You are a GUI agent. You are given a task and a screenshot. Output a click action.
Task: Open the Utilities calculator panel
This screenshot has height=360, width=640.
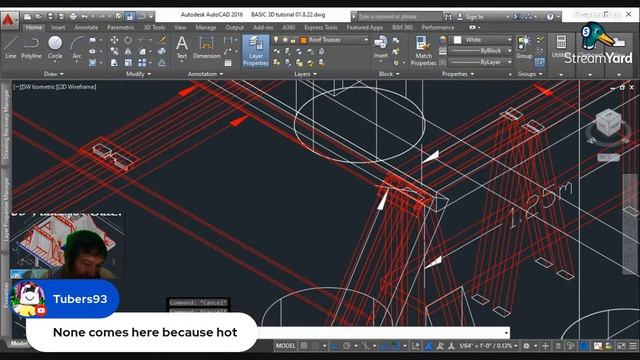tap(561, 47)
